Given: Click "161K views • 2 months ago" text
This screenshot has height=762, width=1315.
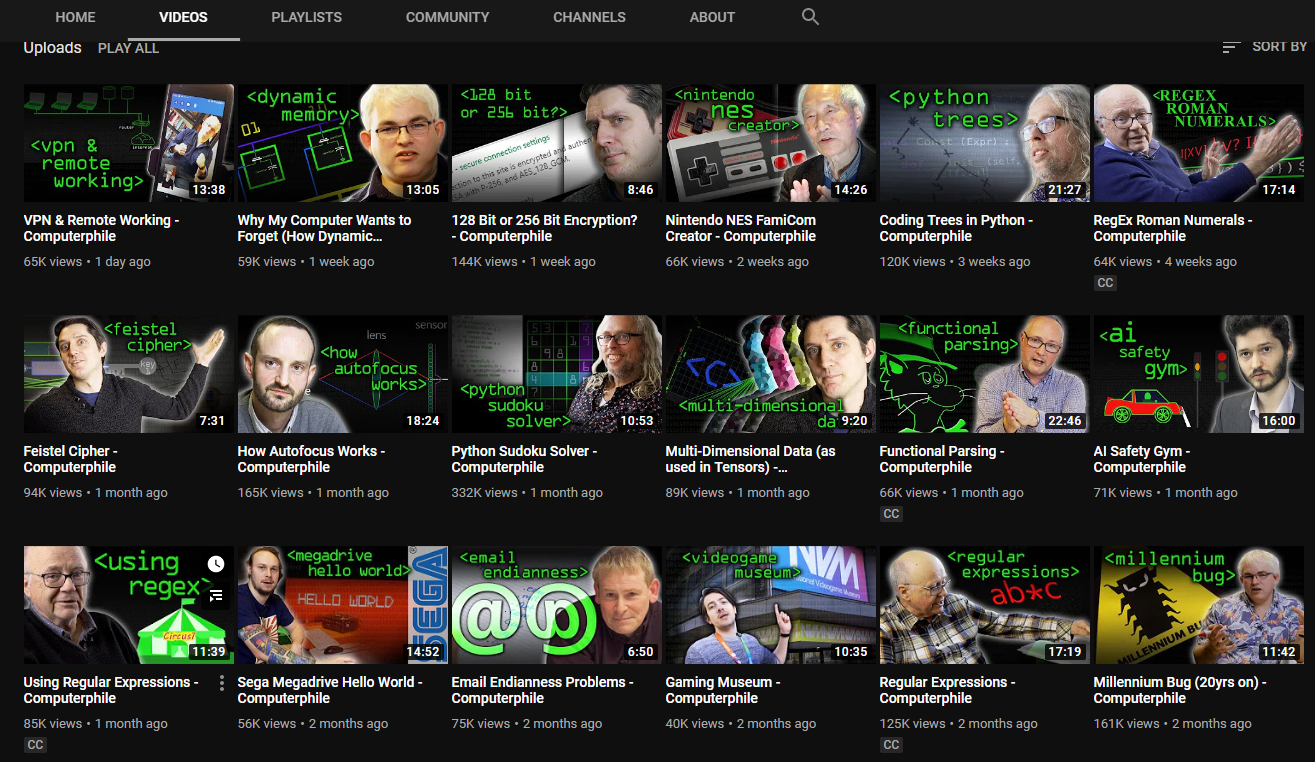Looking at the screenshot, I should [x=1172, y=724].
